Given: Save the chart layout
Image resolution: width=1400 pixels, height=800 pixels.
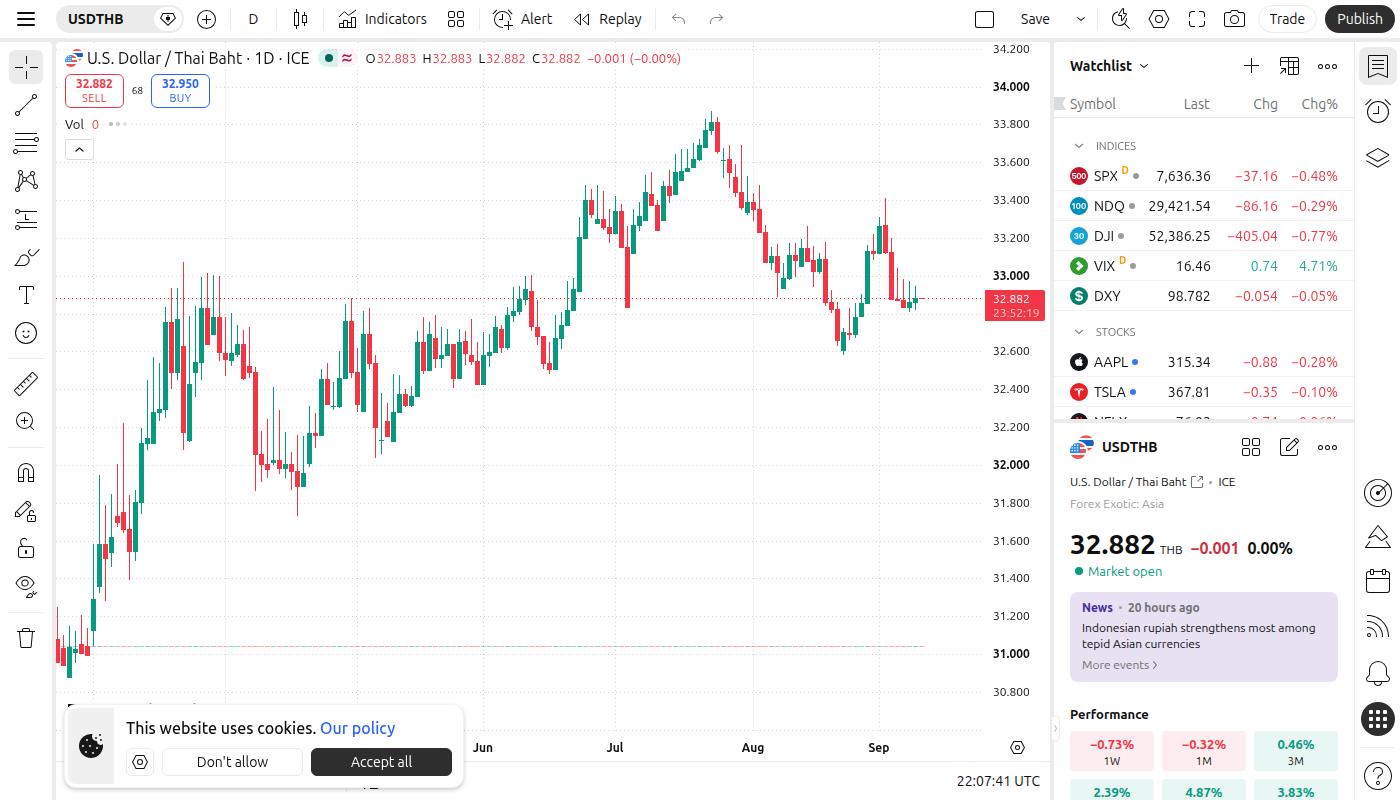Looking at the screenshot, I should click(x=1035, y=19).
